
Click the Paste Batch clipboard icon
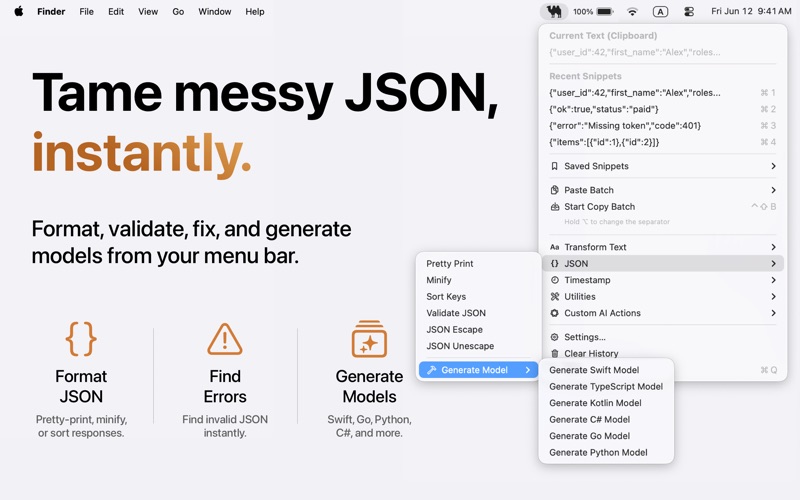pyautogui.click(x=555, y=190)
